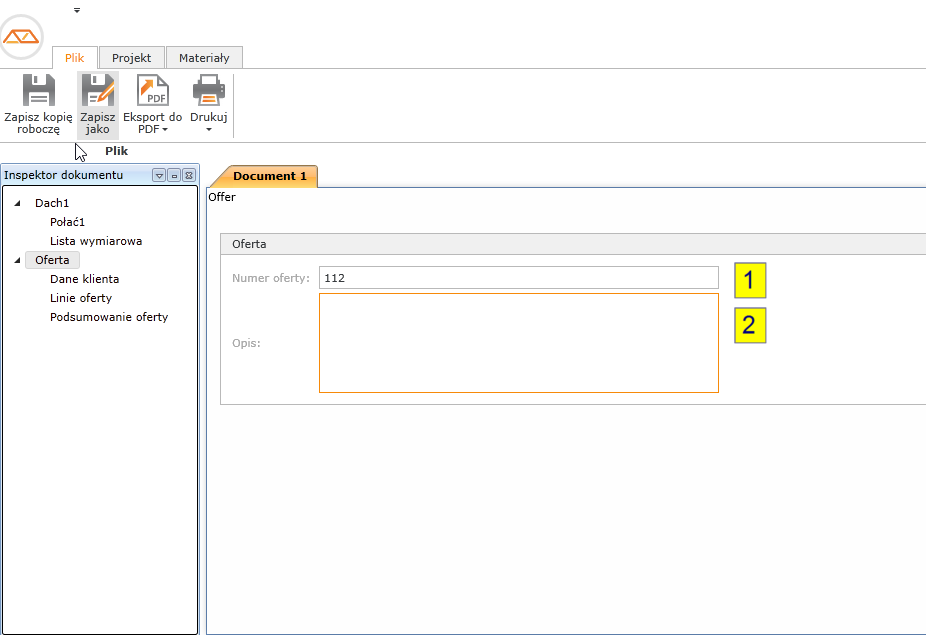Click the Eksport do PDF icon
Screen dimensions: 926x635
(153, 90)
